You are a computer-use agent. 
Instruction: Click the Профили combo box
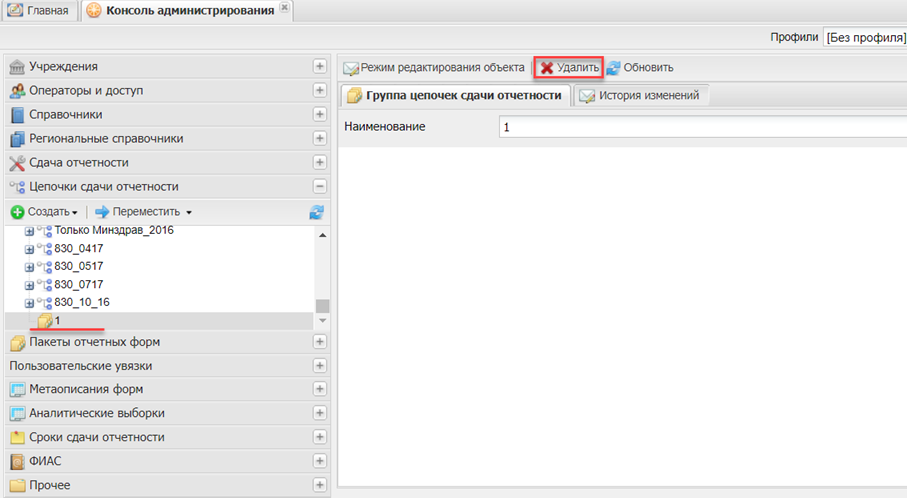[x=864, y=37]
